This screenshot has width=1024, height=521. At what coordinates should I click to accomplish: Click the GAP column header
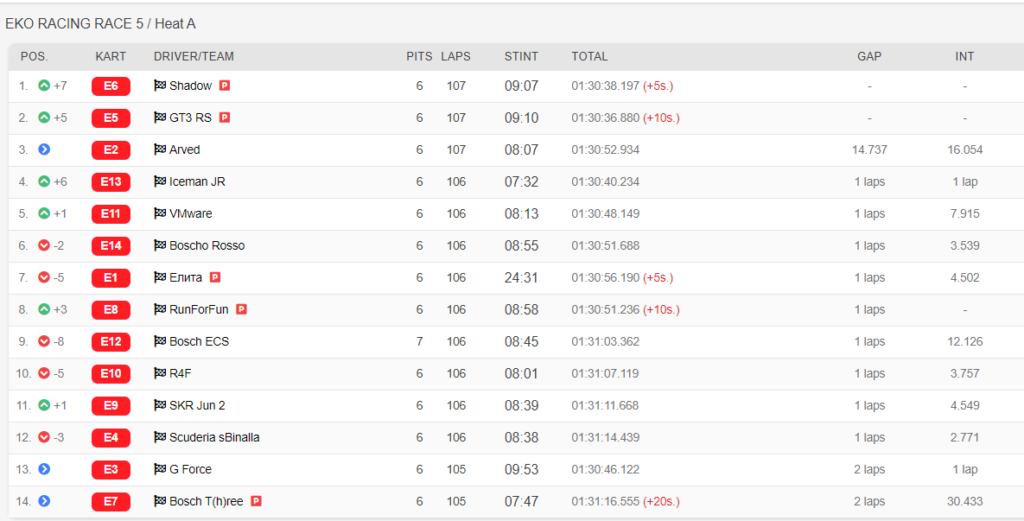(869, 56)
